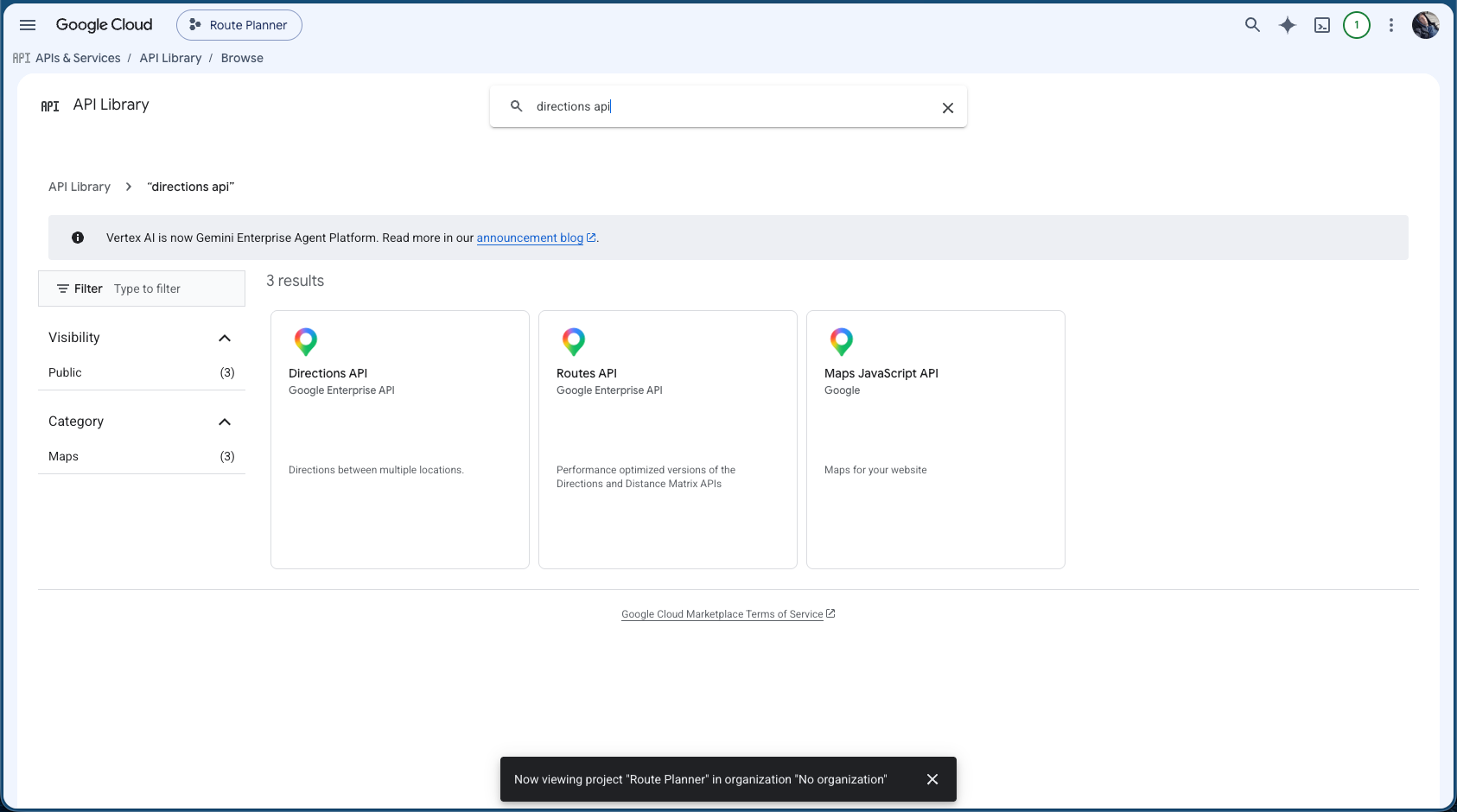
Task: Click "Directions between multiple locations." description
Action: (376, 470)
